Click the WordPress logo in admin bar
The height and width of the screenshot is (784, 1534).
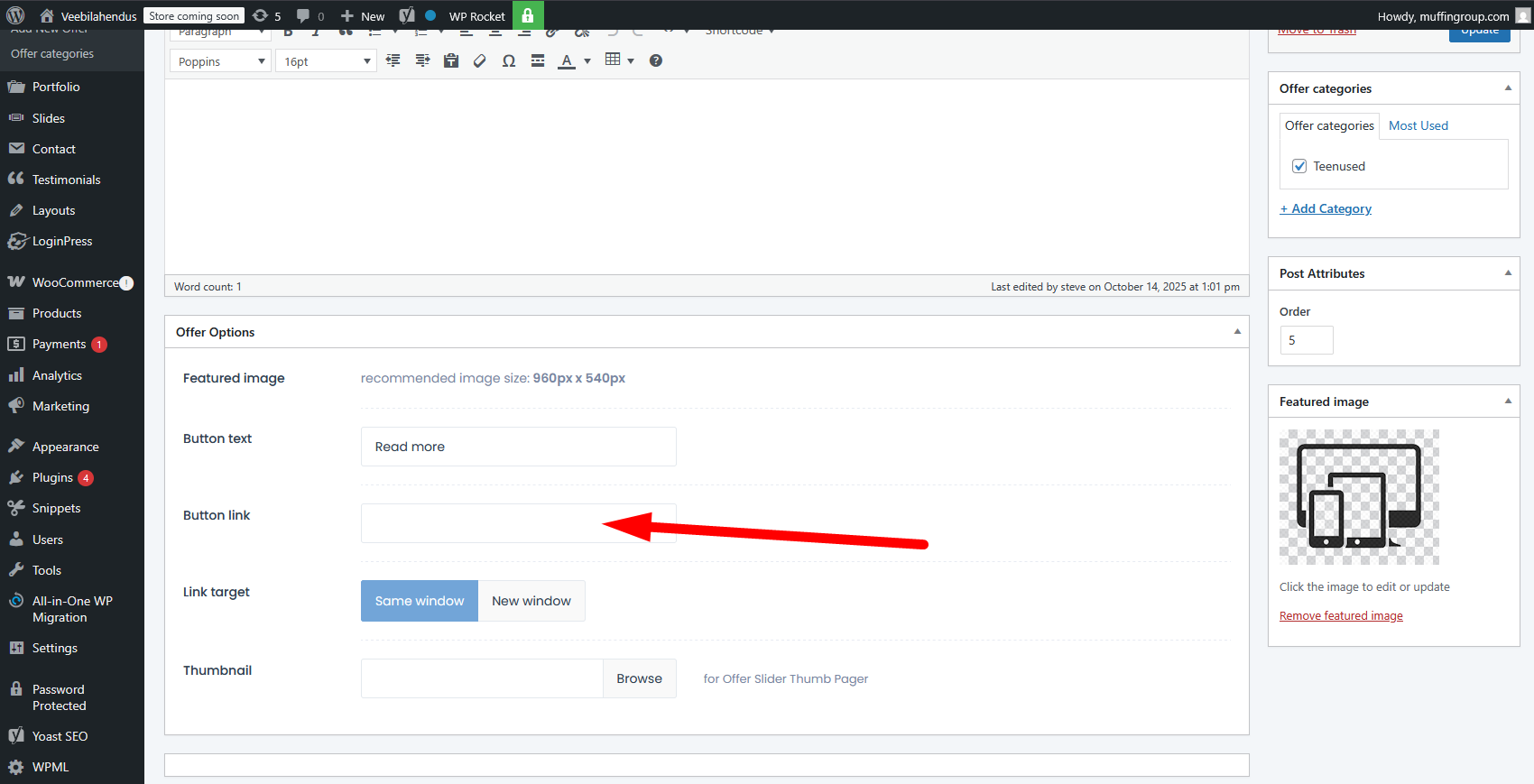click(15, 15)
